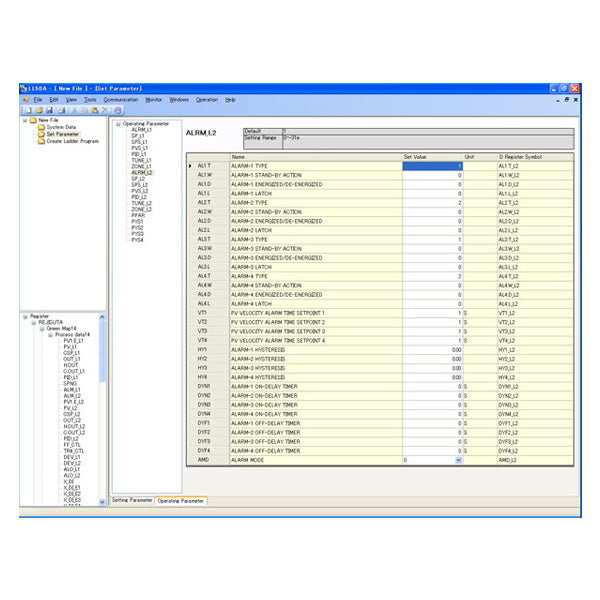Viewport: 600px width, 600px height.
Task: Click the New file toolbar icon
Action: coord(26,109)
